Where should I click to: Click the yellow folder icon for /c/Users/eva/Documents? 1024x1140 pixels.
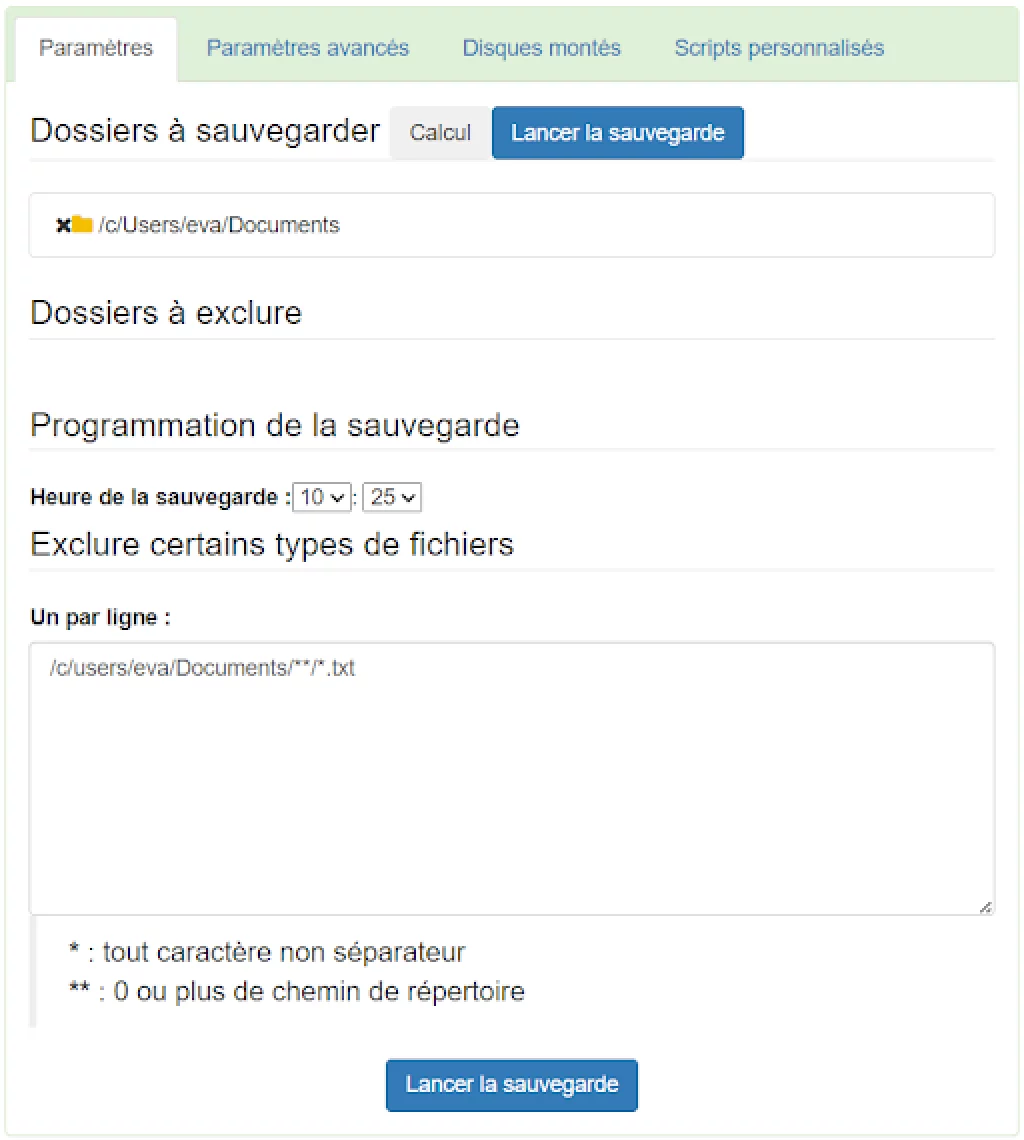(82, 225)
